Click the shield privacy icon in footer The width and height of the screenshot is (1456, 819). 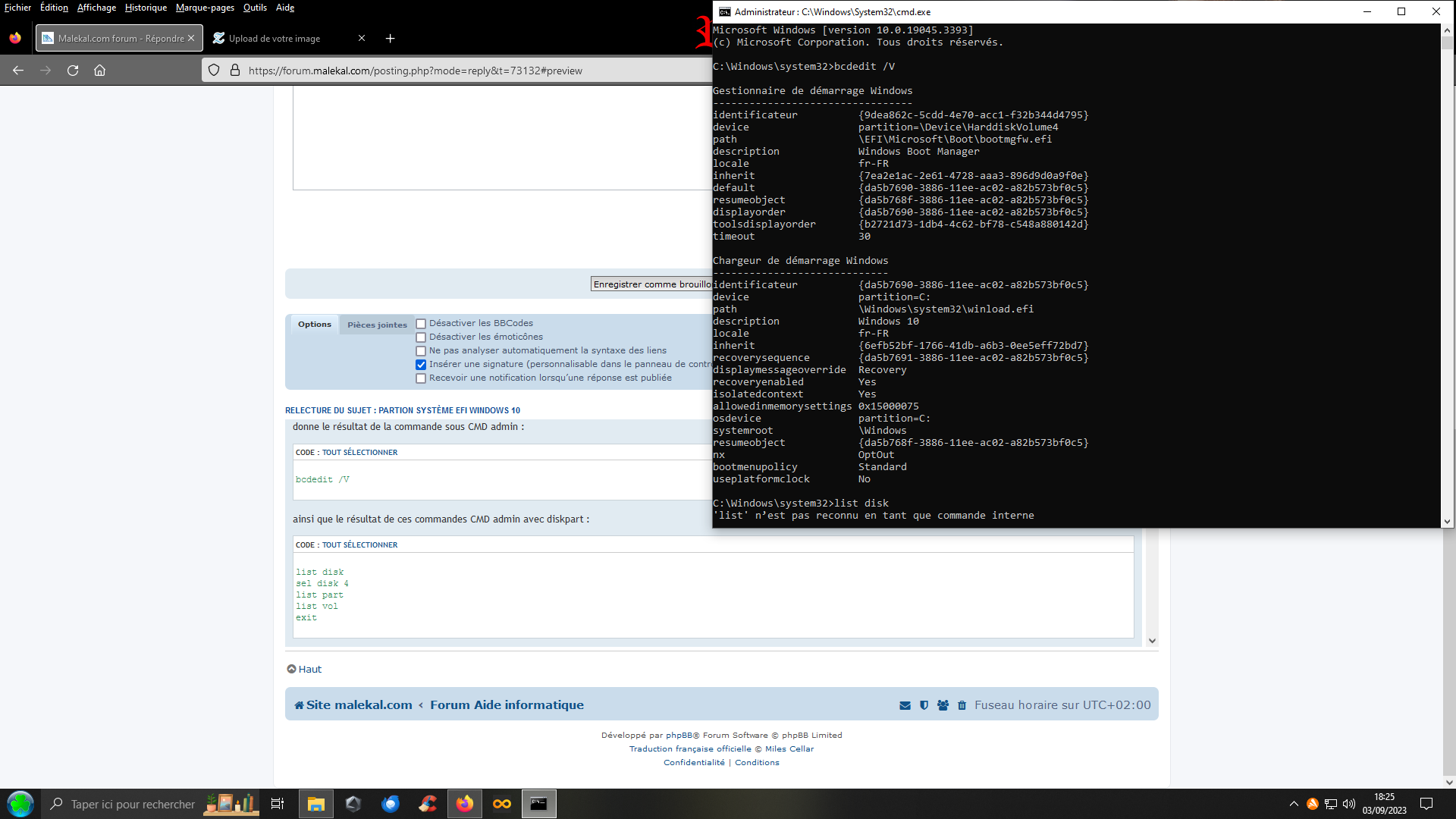(924, 705)
